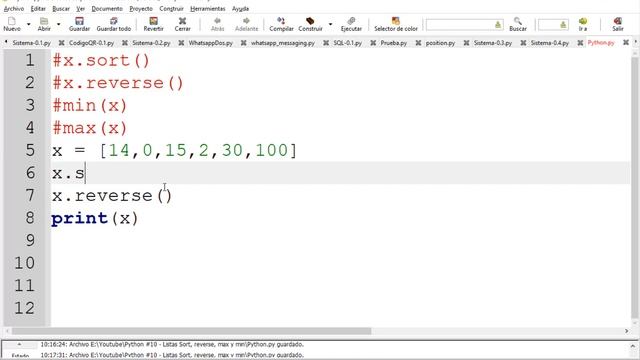
Task: Click the print(x) statement on line 8
Action: coord(95,218)
